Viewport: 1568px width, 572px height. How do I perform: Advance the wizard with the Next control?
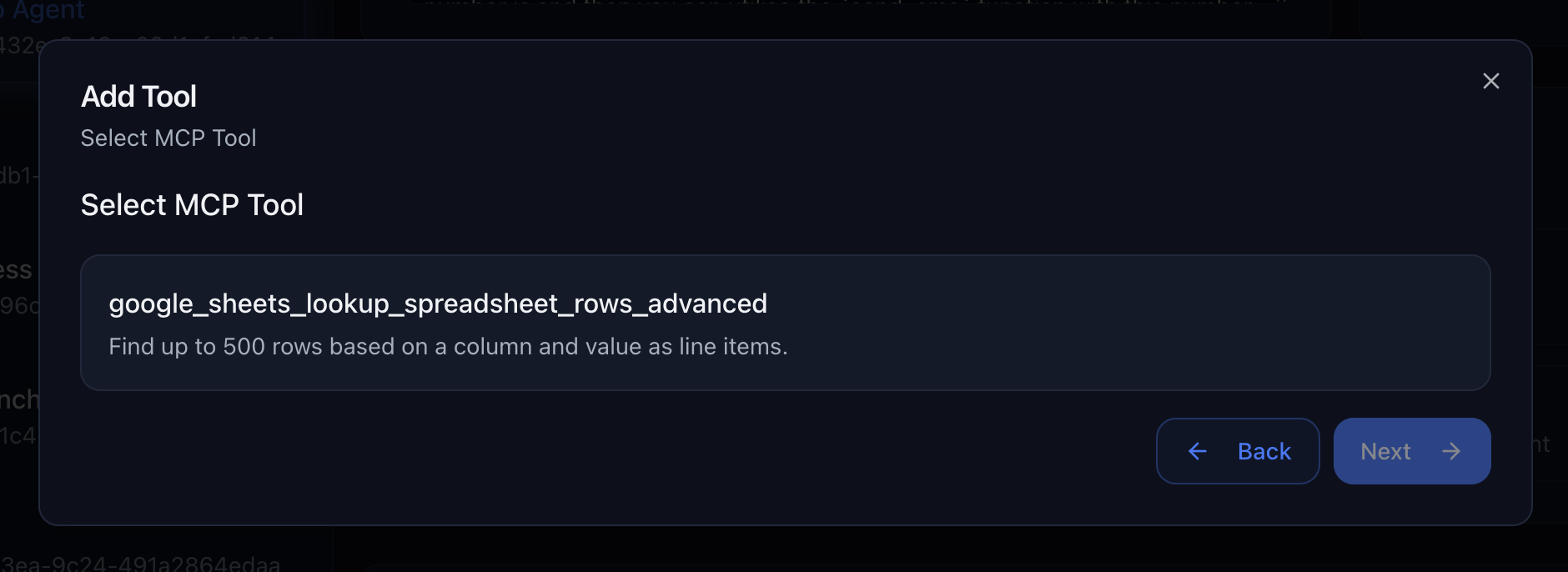1411,451
